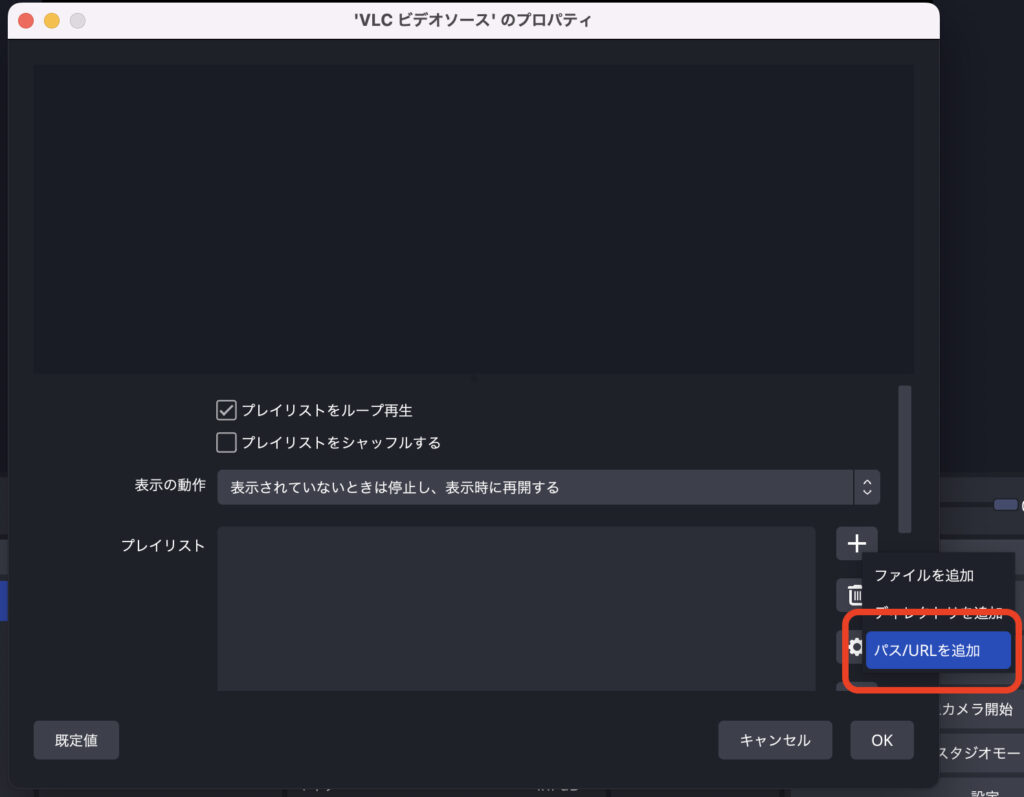Click the plus icon to add playlist item
This screenshot has width=1024, height=797.
[x=856, y=544]
